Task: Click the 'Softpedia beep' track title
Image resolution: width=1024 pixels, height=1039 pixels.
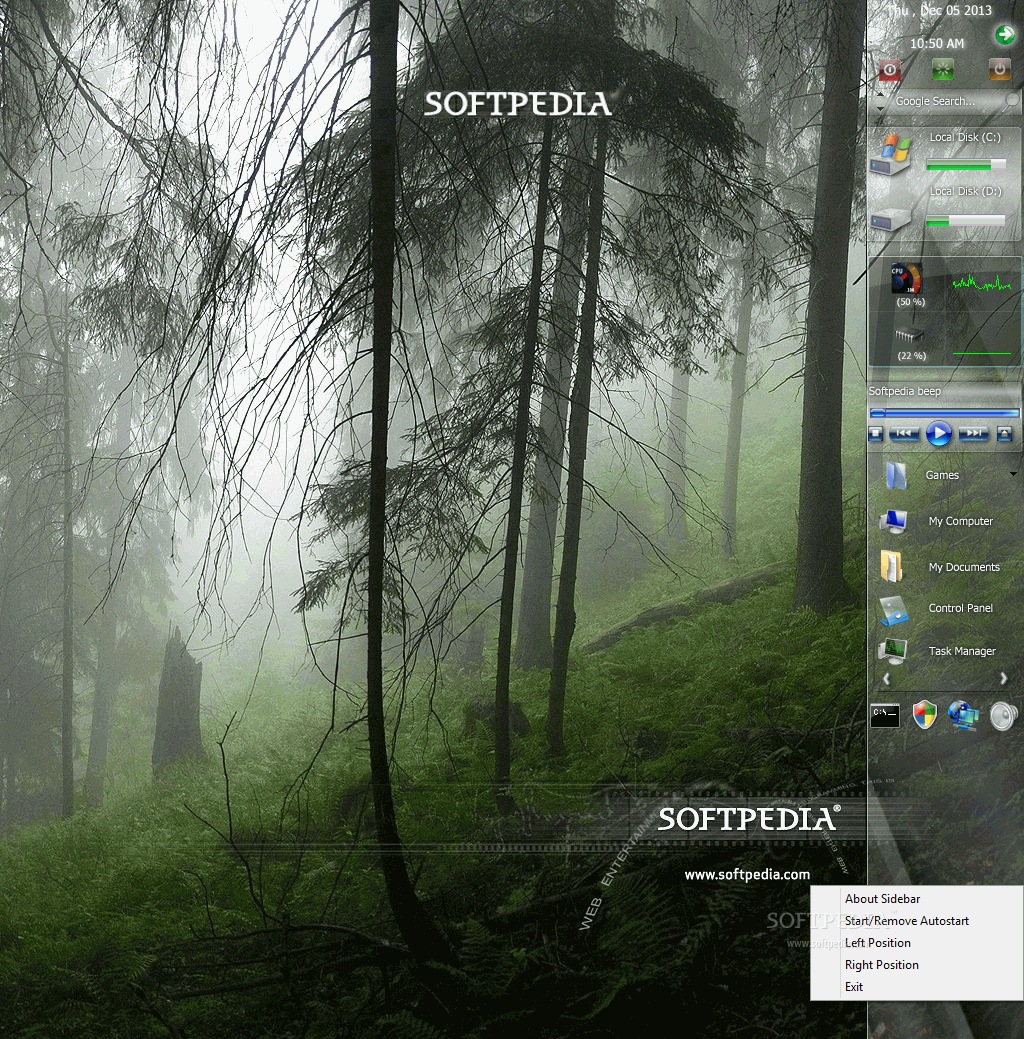Action: pyautogui.click(x=905, y=391)
